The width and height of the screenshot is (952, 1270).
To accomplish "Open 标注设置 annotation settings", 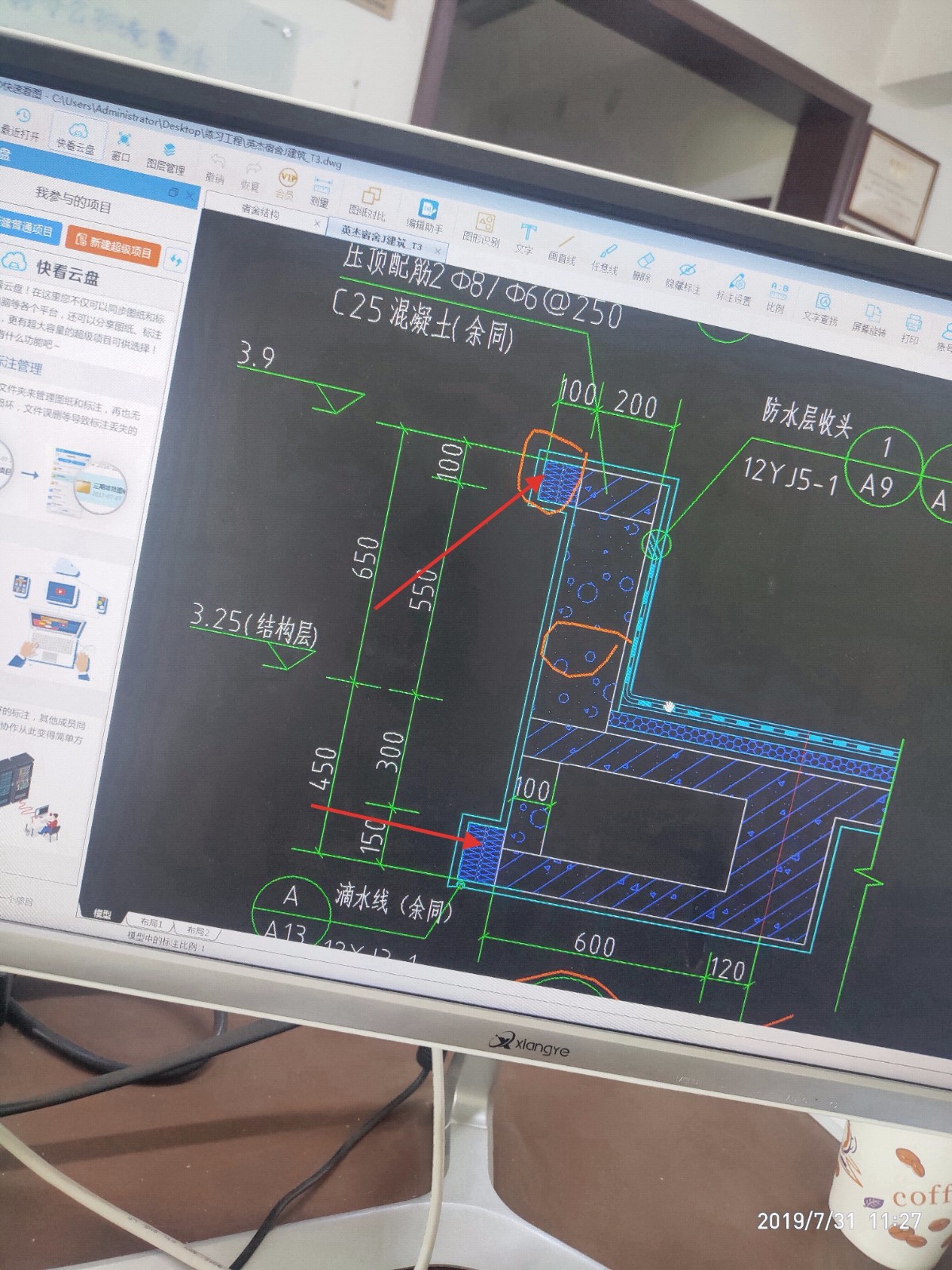I will tap(735, 288).
